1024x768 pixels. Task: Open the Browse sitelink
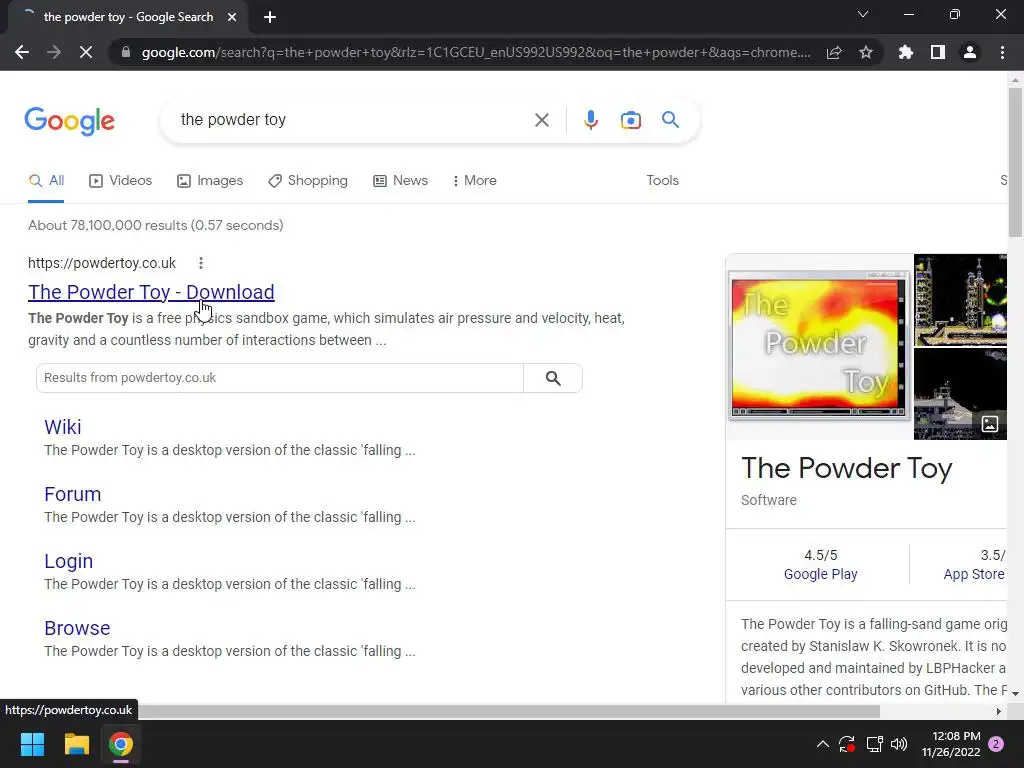click(x=77, y=628)
